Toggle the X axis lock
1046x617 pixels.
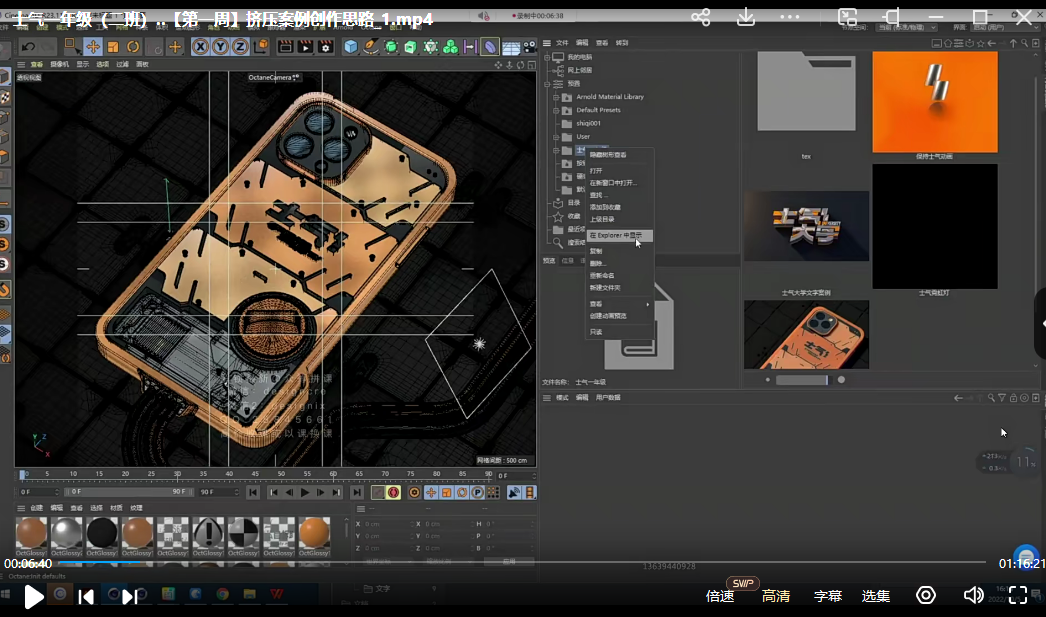200,47
